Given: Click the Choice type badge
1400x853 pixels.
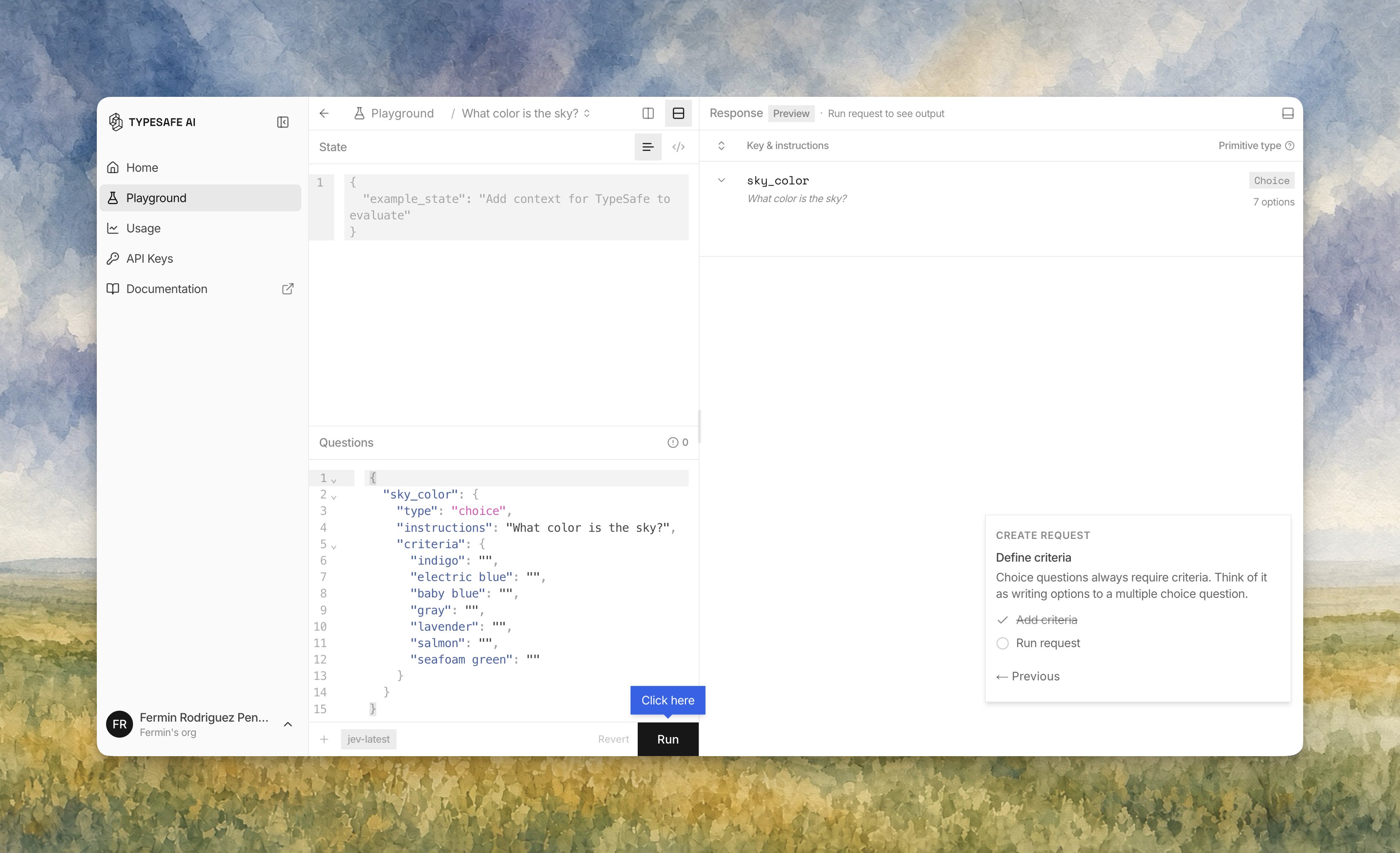Looking at the screenshot, I should [1272, 180].
